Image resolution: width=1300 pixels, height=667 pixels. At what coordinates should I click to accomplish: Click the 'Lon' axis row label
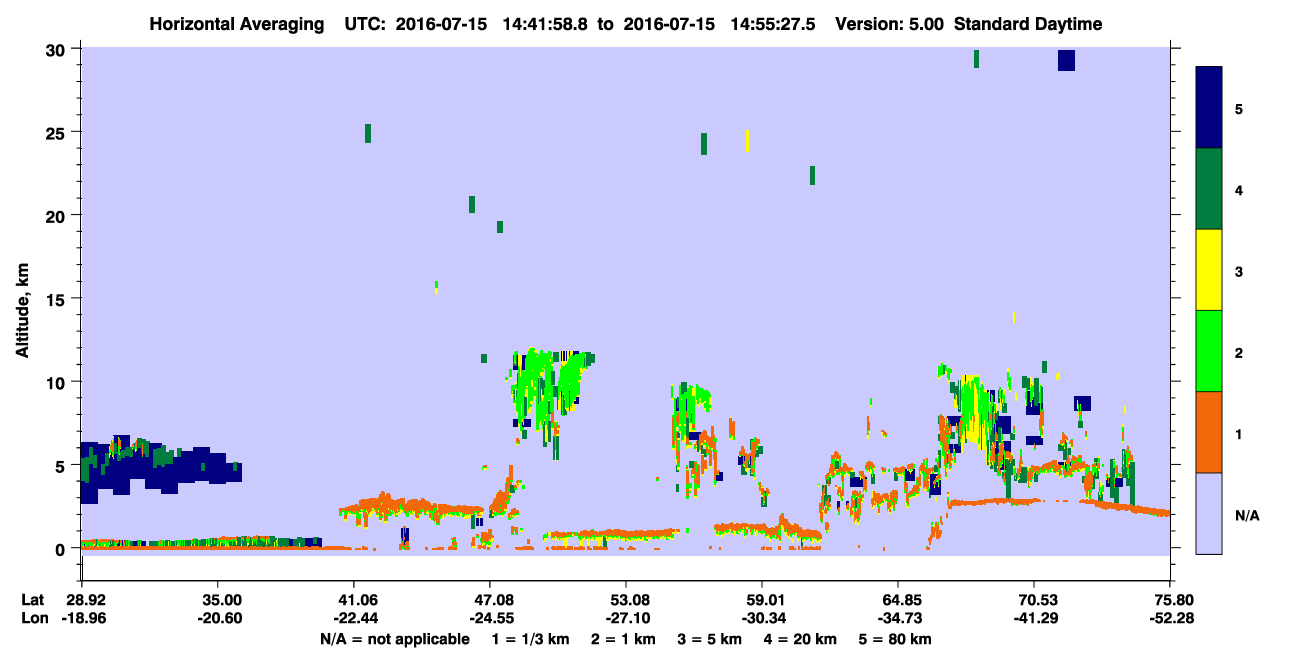[x=34, y=619]
